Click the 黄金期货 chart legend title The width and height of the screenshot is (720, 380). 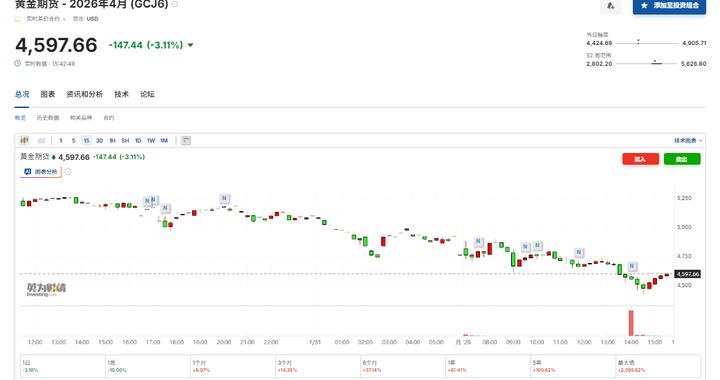coord(34,156)
